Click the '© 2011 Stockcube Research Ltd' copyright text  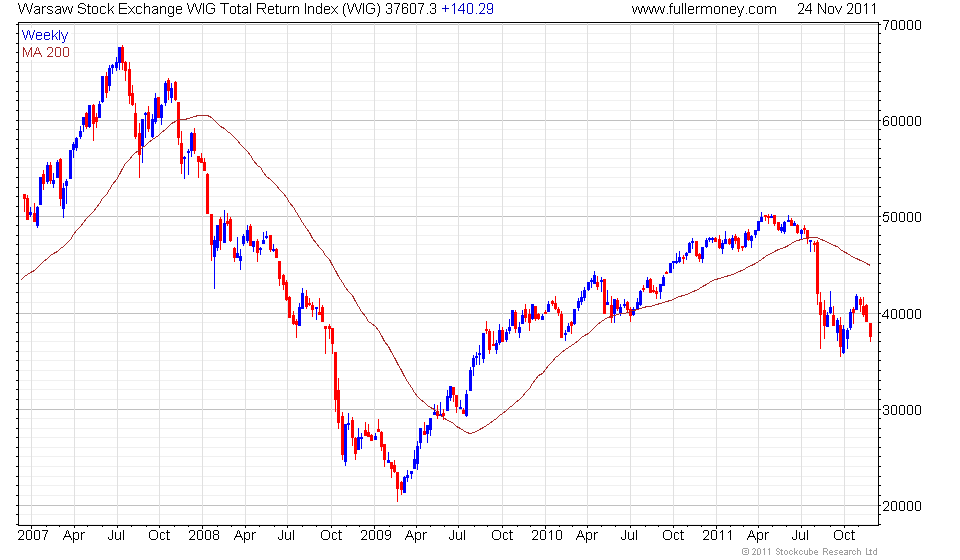809,552
